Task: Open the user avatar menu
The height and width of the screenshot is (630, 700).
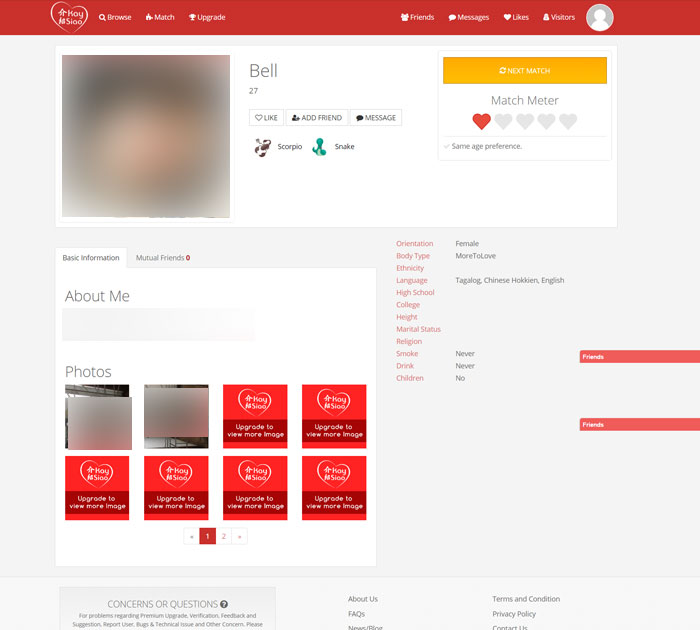Action: click(600, 17)
